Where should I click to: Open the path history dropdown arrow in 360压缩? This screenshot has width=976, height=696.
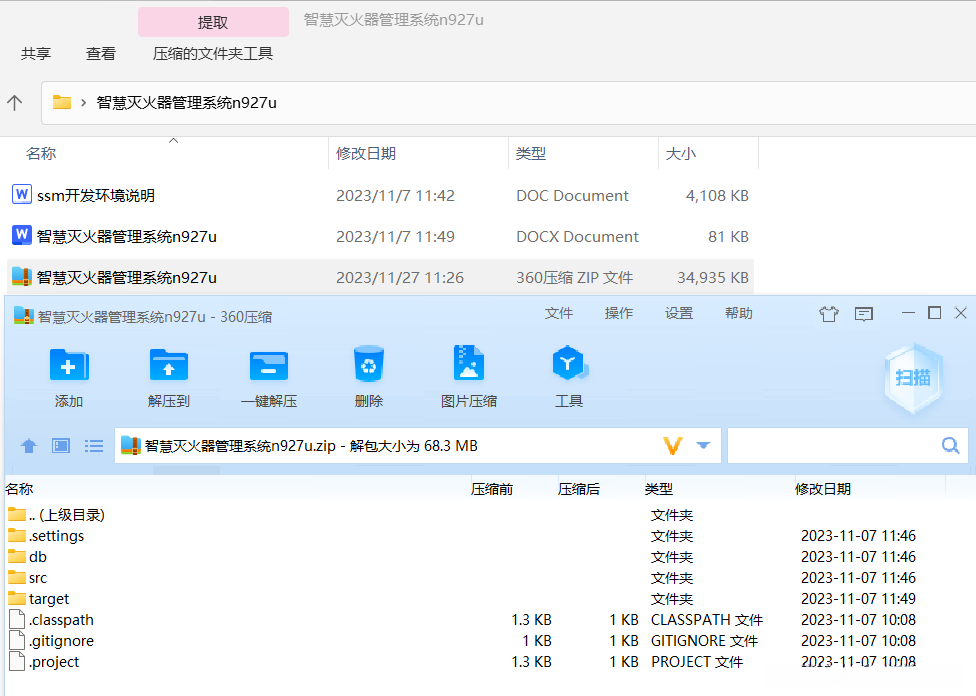pyautogui.click(x=703, y=446)
